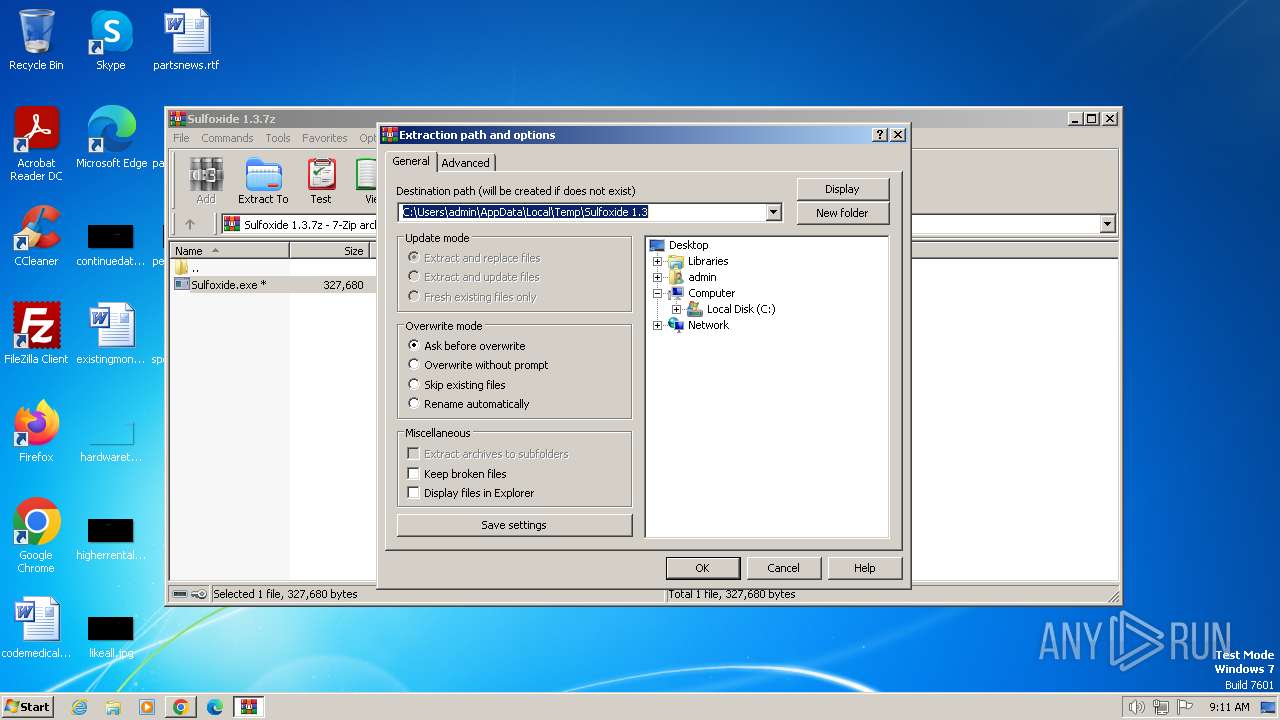Click the WinRAR taskbar button

249,707
